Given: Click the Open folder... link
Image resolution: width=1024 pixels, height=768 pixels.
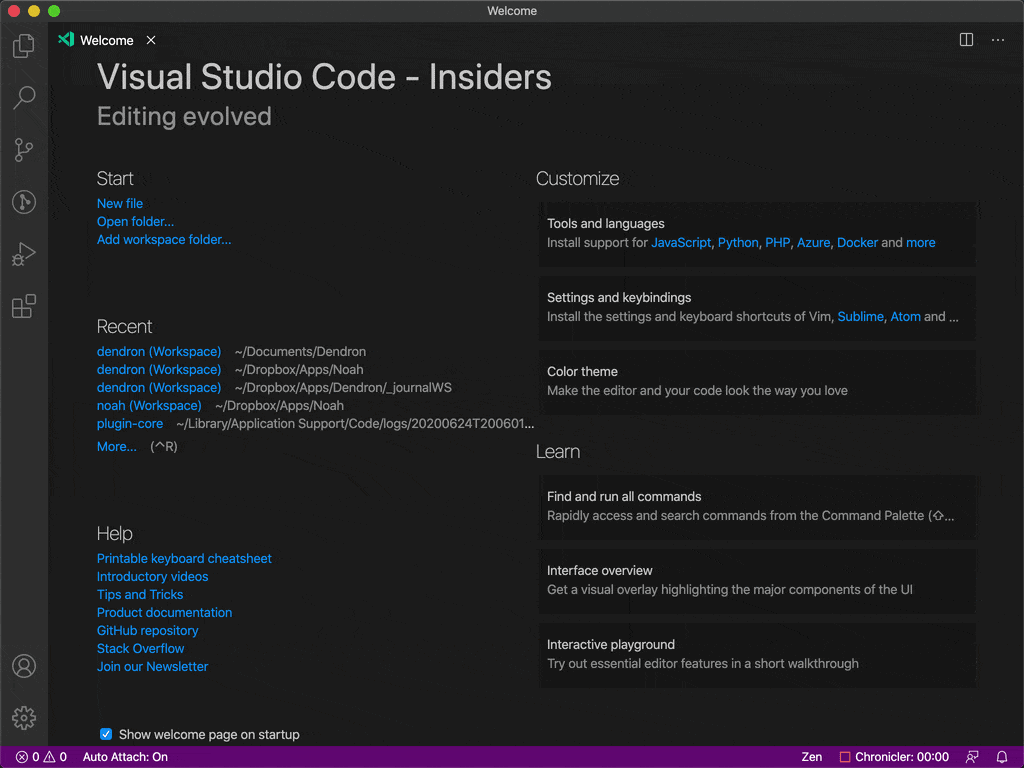Looking at the screenshot, I should pos(135,221).
